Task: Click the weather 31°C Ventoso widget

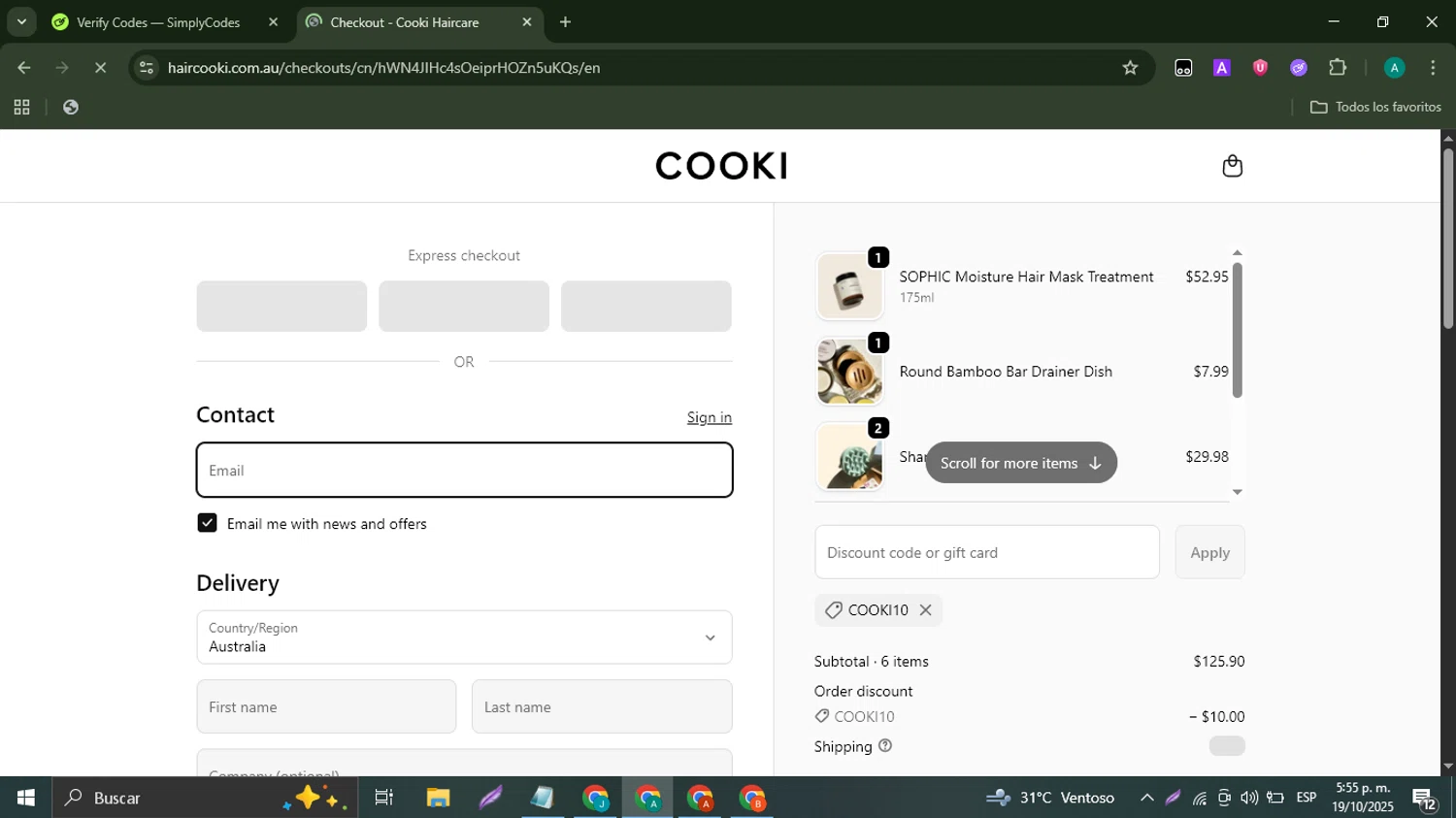Action: pos(1050,798)
